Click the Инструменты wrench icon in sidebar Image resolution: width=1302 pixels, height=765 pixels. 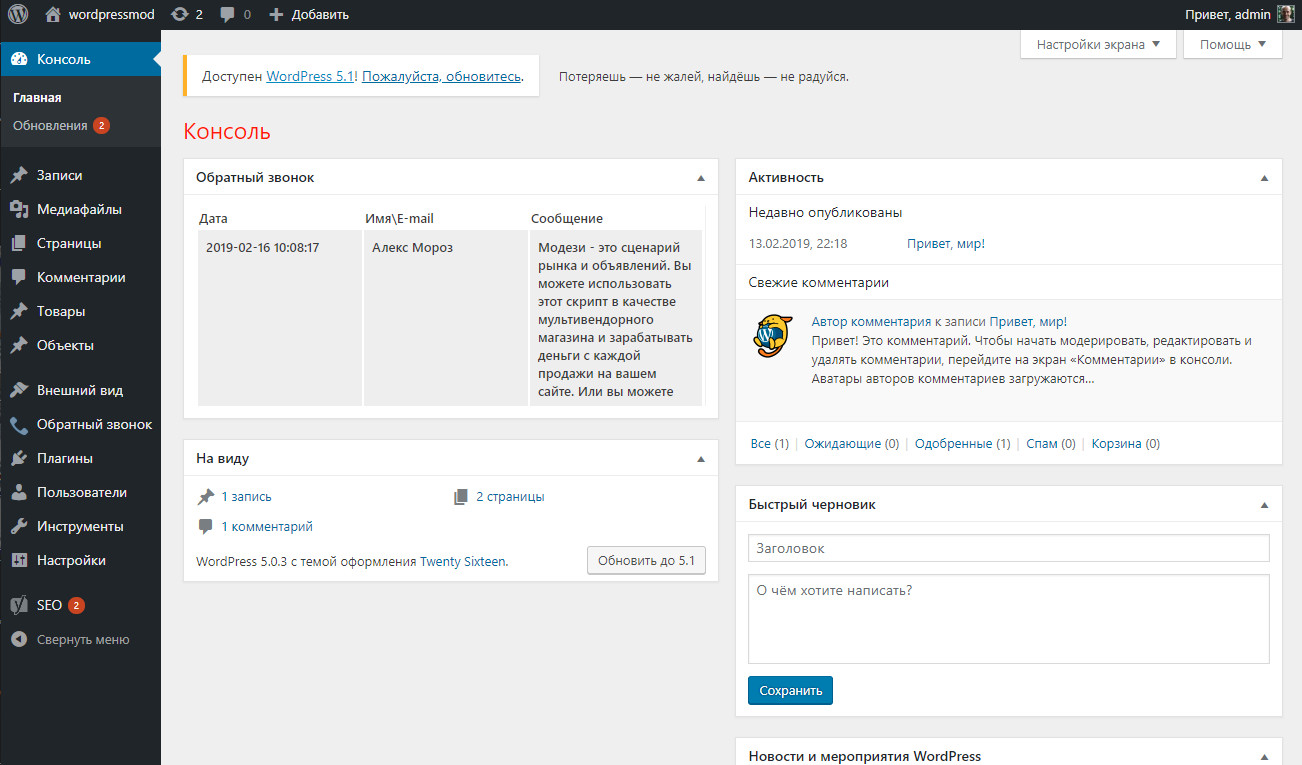(x=19, y=526)
